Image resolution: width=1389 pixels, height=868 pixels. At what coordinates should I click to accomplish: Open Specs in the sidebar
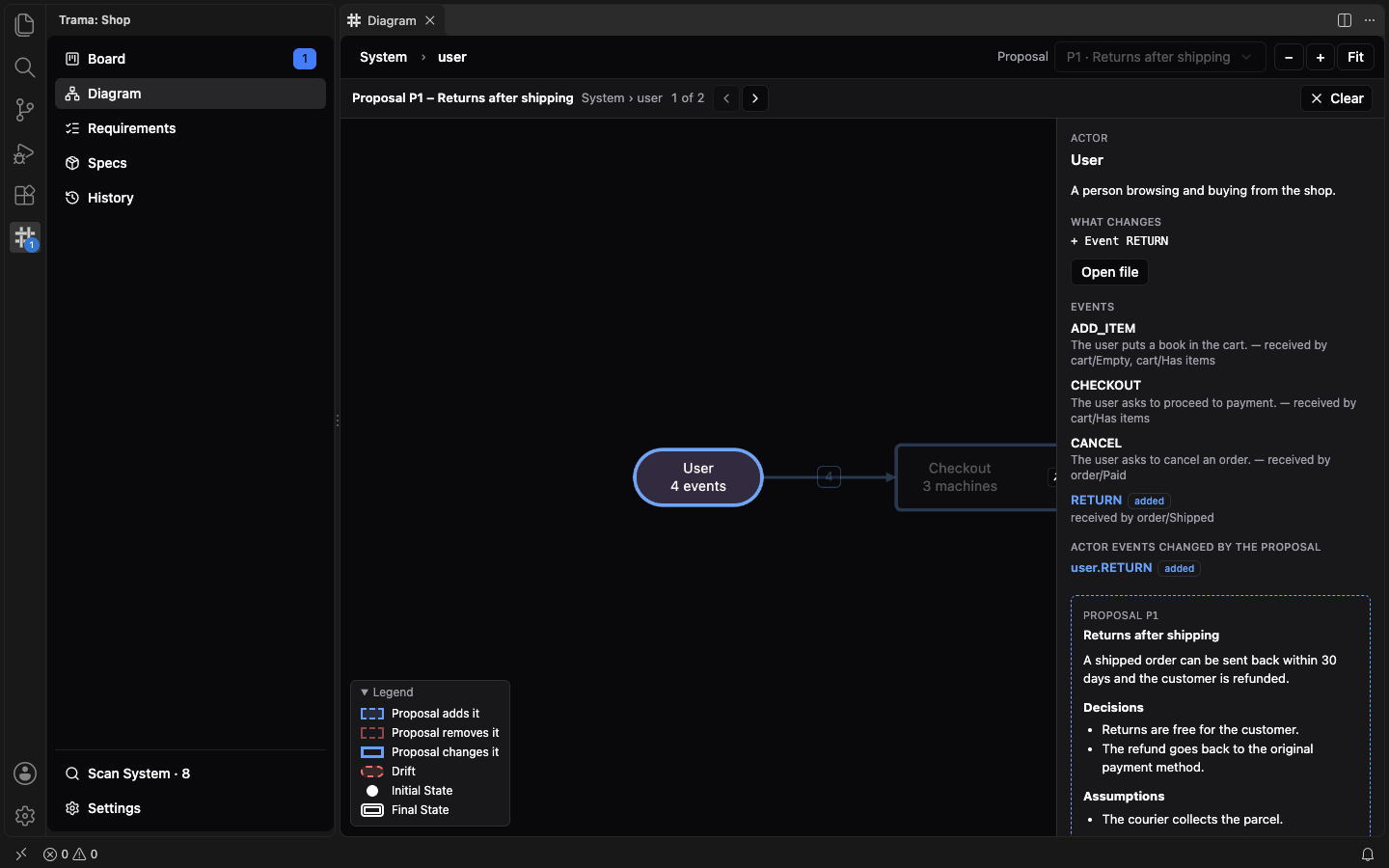tap(191, 163)
